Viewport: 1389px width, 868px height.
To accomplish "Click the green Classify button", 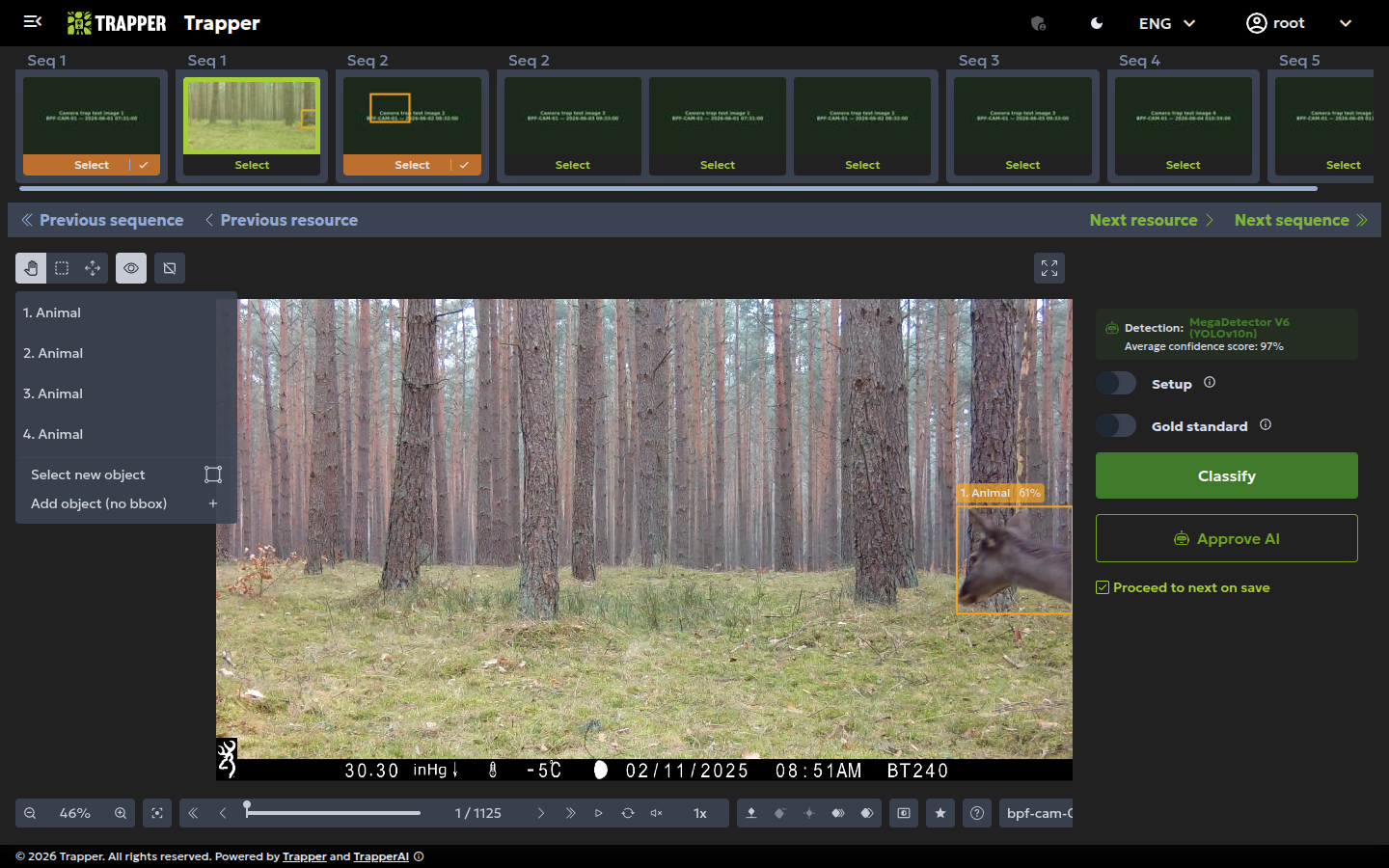I will tap(1227, 475).
